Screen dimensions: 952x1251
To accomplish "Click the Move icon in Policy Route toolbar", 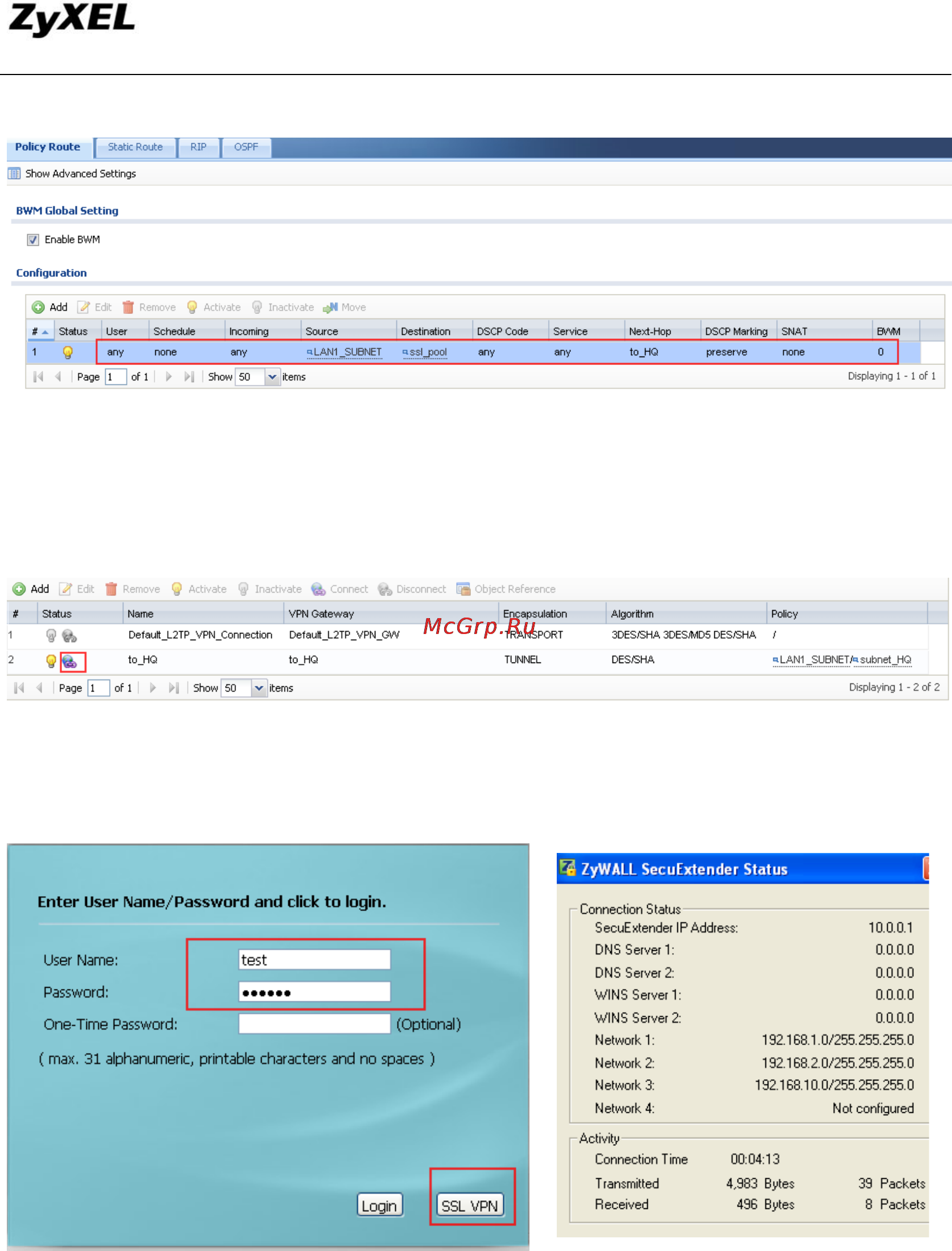I will pos(330,308).
